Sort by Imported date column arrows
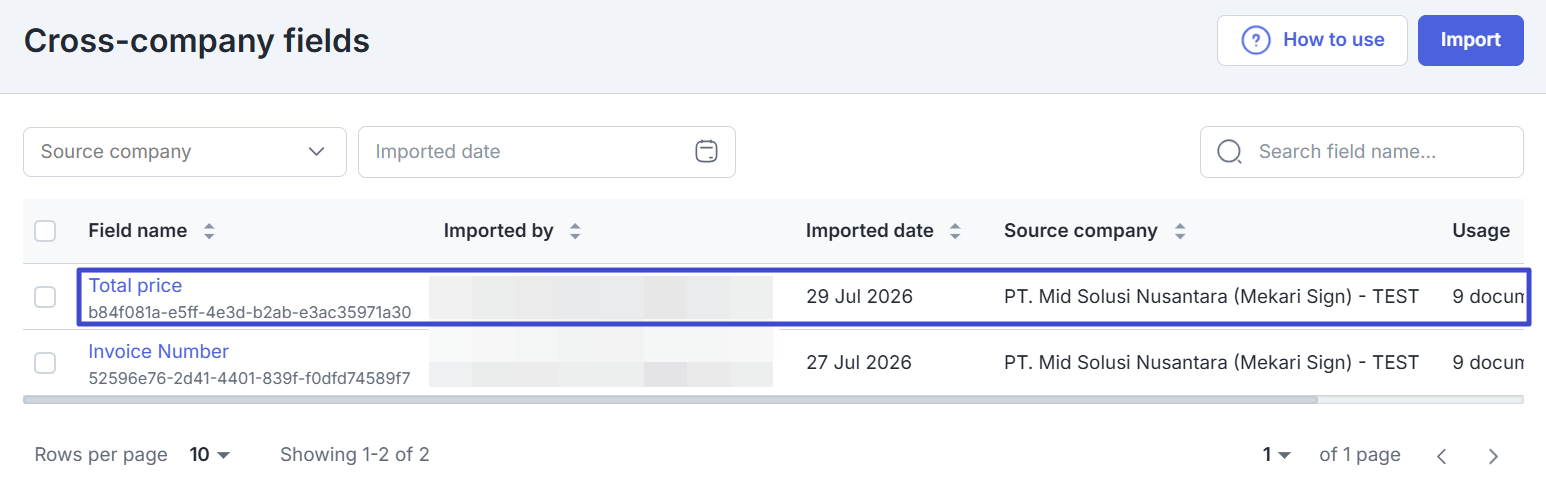1546x499 pixels. (955, 231)
